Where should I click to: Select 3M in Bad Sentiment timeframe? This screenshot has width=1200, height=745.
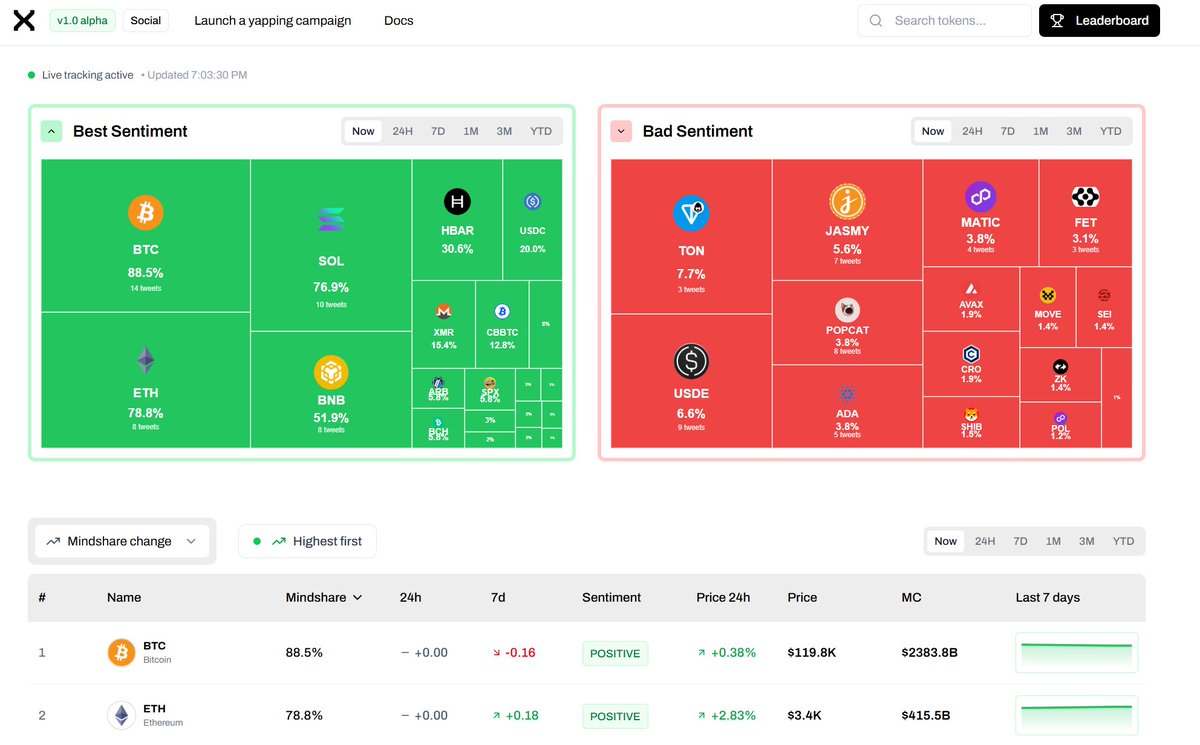1074,131
